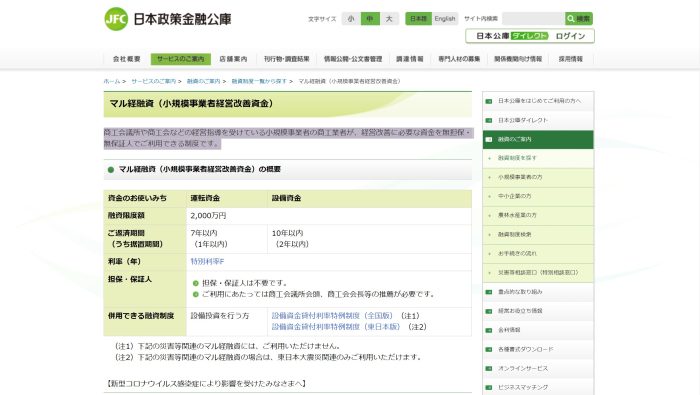Set font size to 小 (small)

(x=351, y=19)
